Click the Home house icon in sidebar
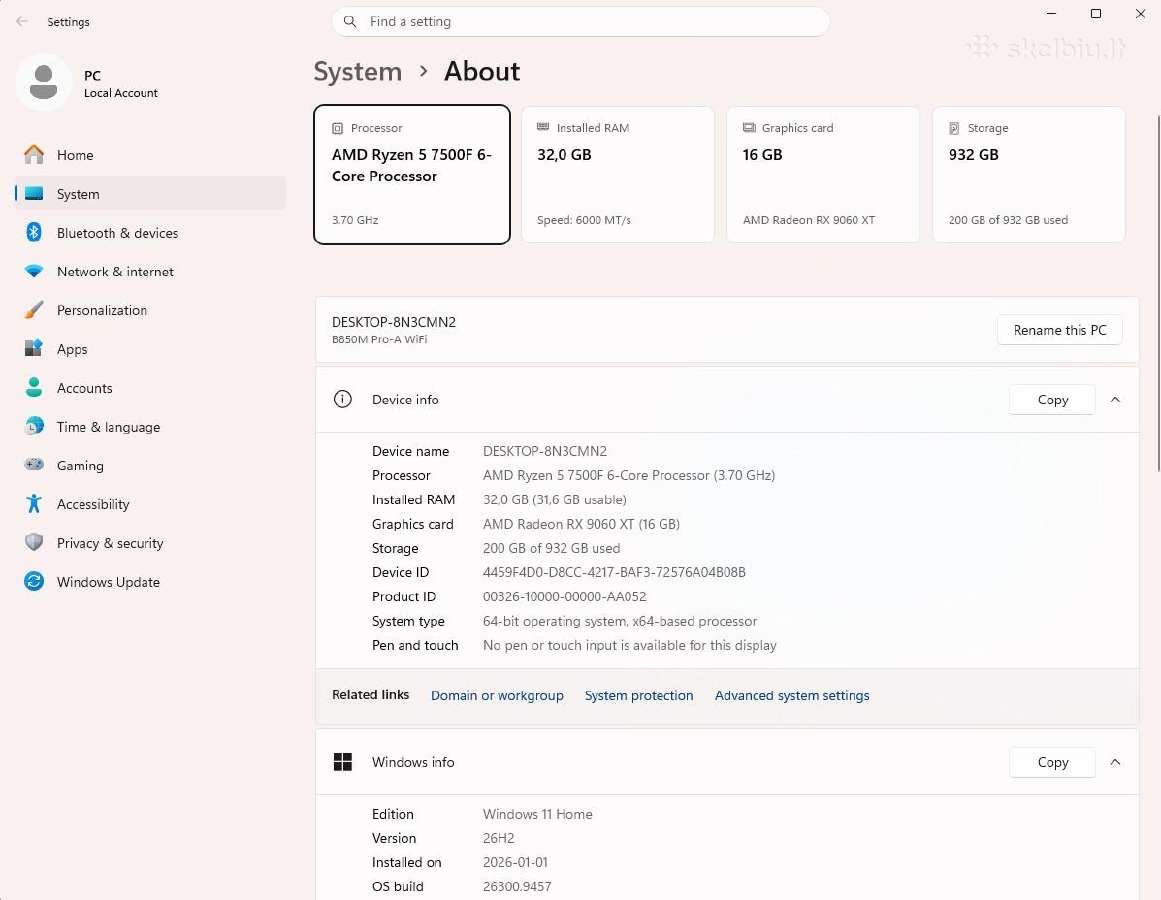Image resolution: width=1161 pixels, height=900 pixels. pyautogui.click(x=34, y=155)
